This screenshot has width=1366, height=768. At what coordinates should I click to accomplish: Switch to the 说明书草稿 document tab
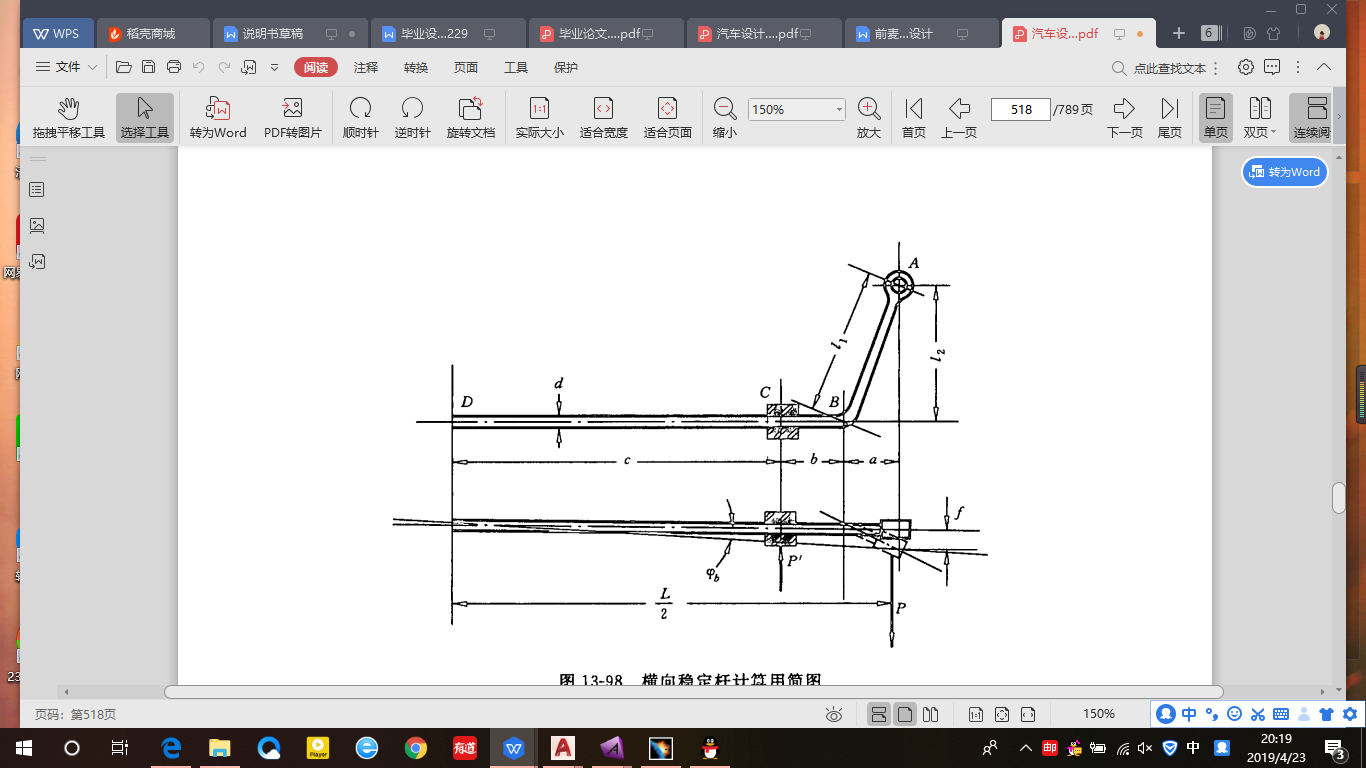click(x=272, y=33)
